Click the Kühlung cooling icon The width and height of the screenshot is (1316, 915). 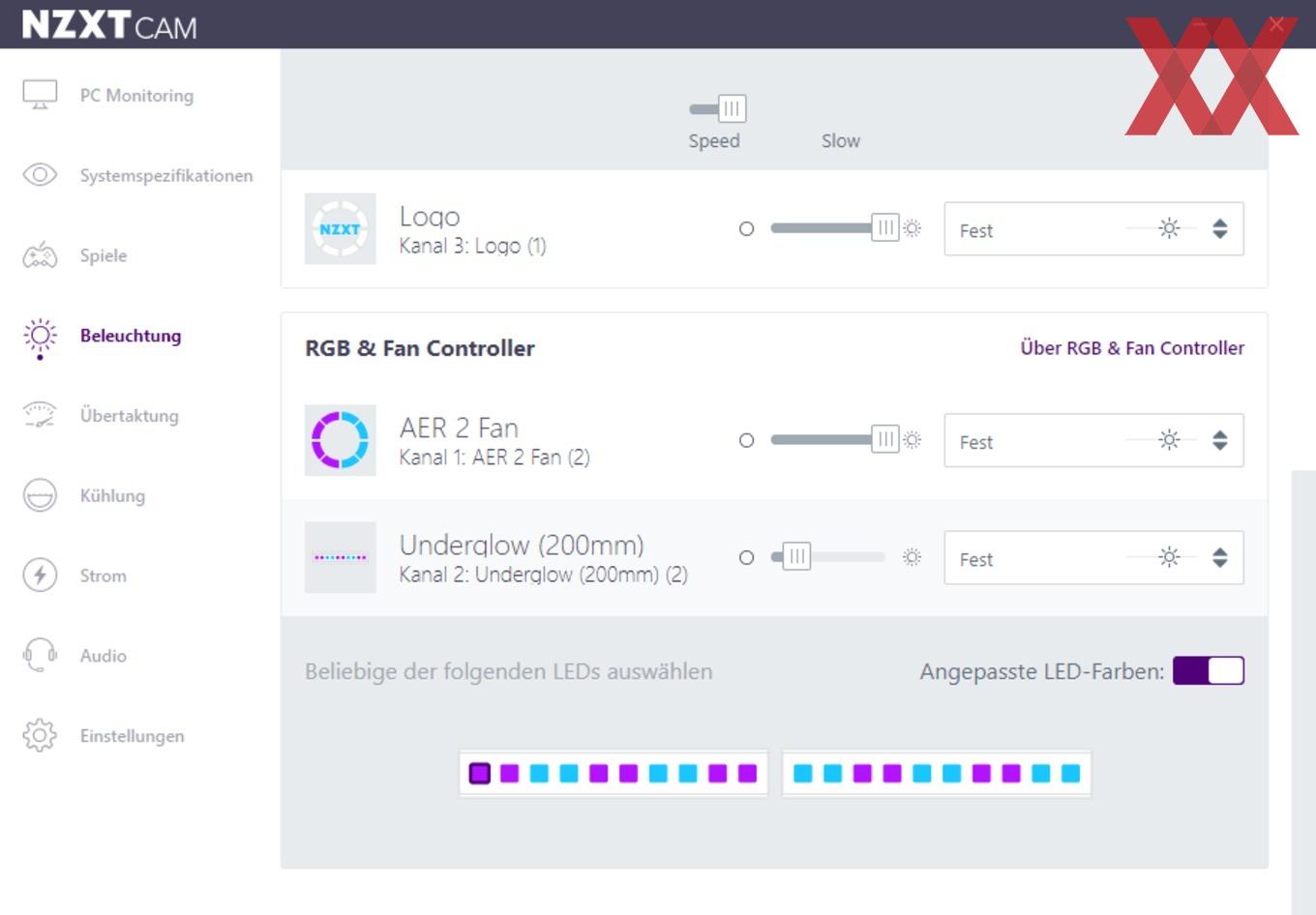coord(40,495)
